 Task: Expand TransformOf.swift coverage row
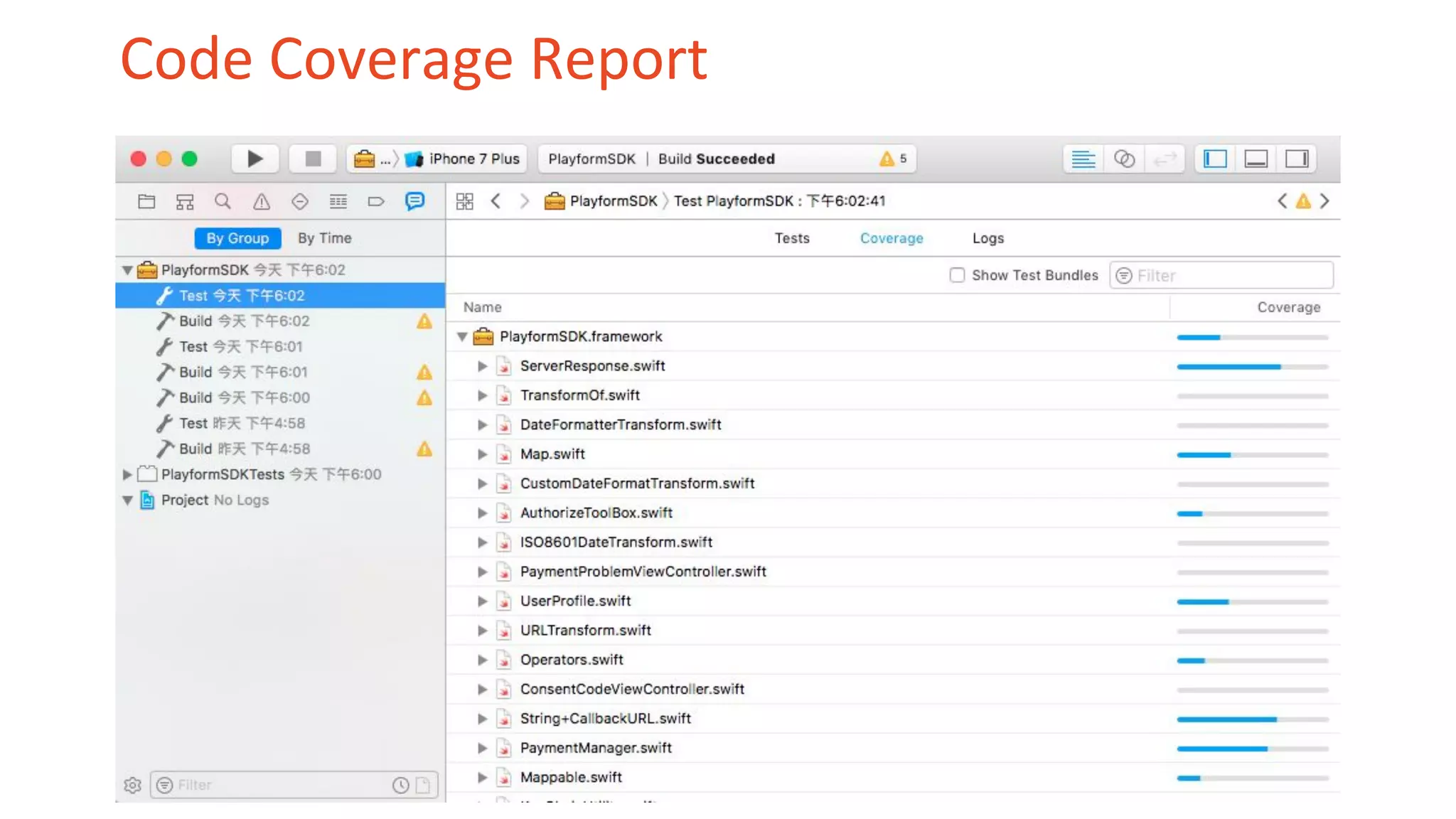pos(483,395)
